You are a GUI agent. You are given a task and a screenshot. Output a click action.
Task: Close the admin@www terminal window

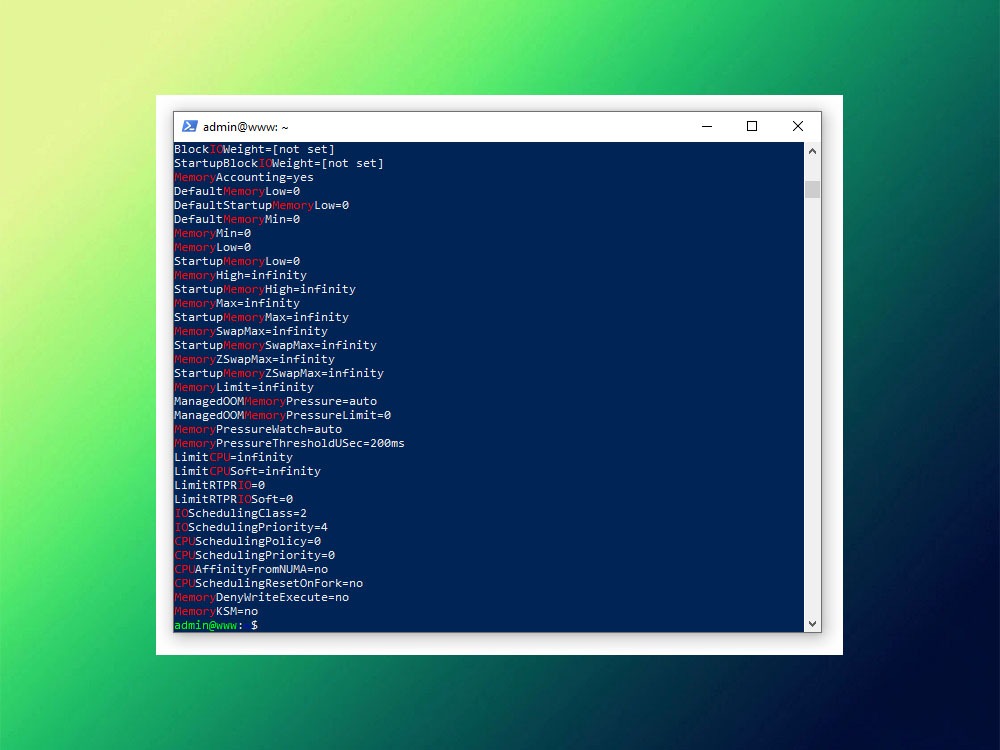[798, 126]
